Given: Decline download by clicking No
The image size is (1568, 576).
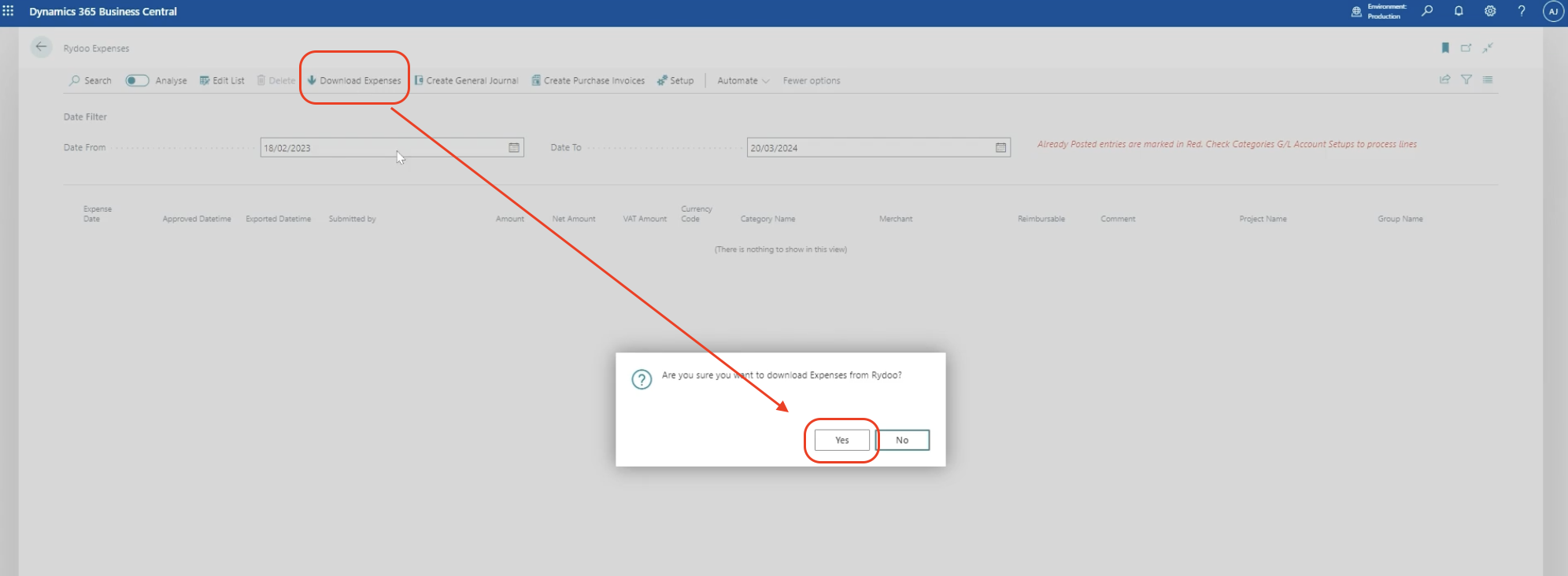Looking at the screenshot, I should [902, 440].
